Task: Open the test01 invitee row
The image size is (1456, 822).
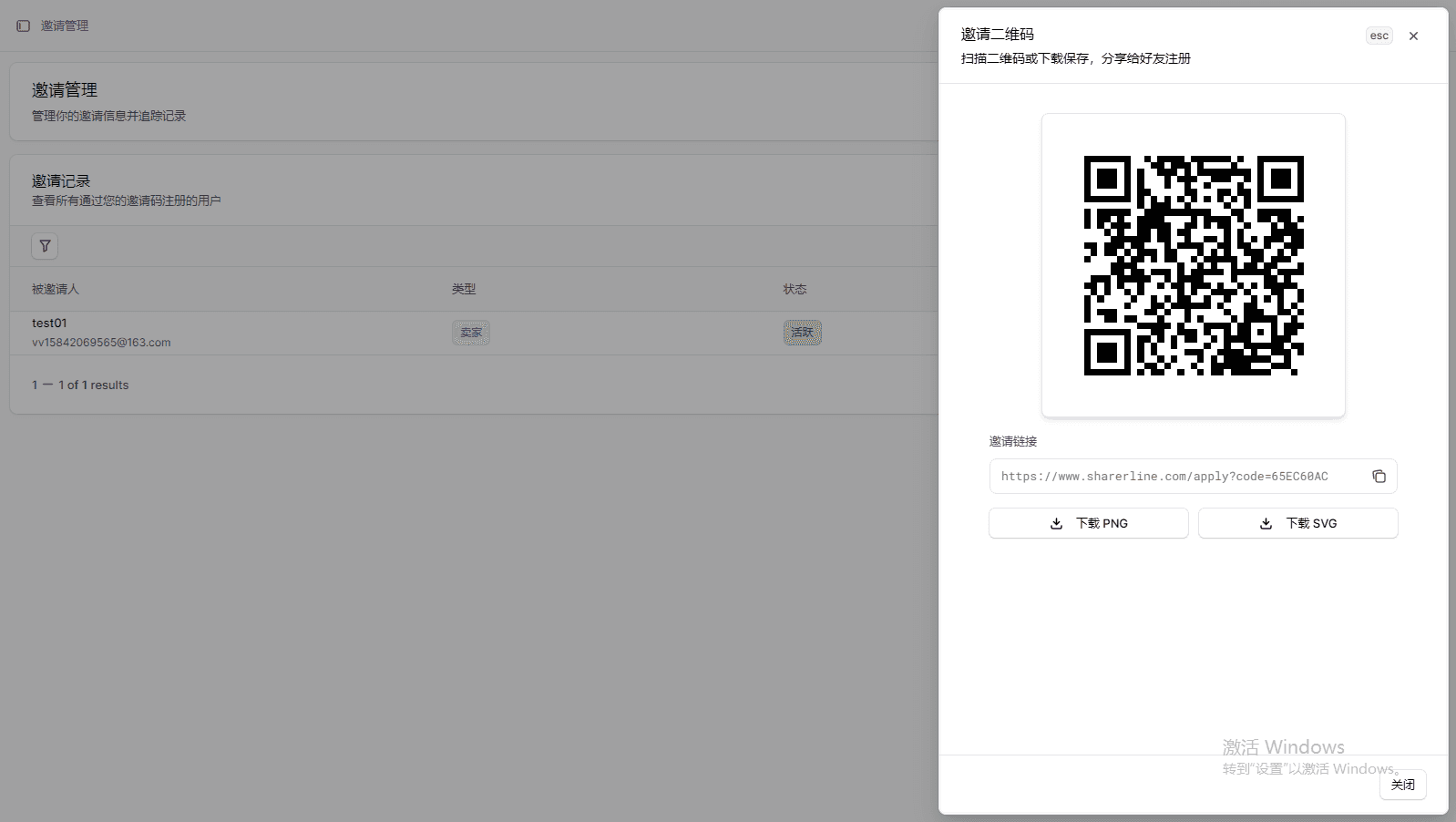Action: tap(49, 323)
